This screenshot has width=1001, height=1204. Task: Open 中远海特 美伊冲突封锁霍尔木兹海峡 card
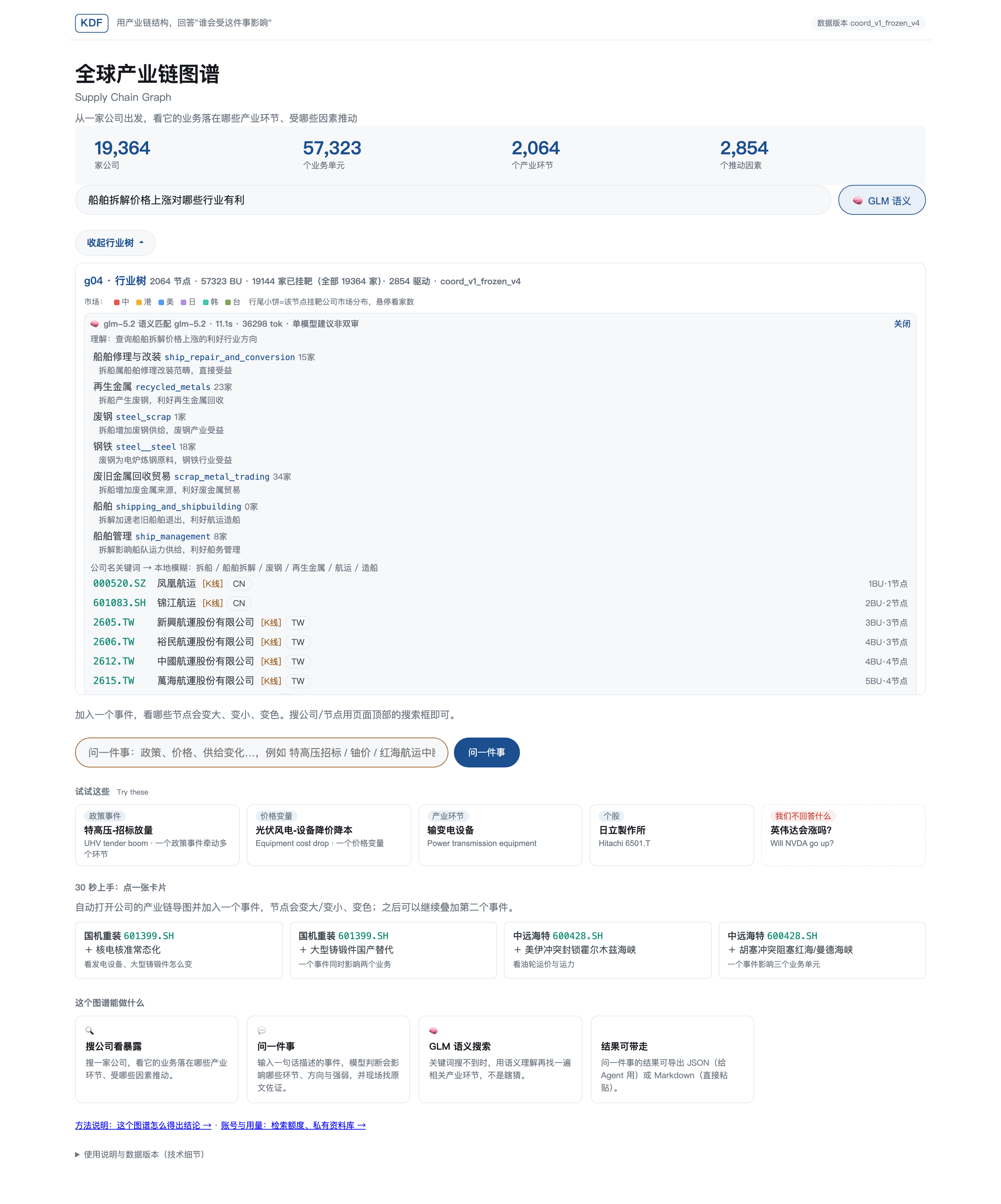(x=607, y=950)
